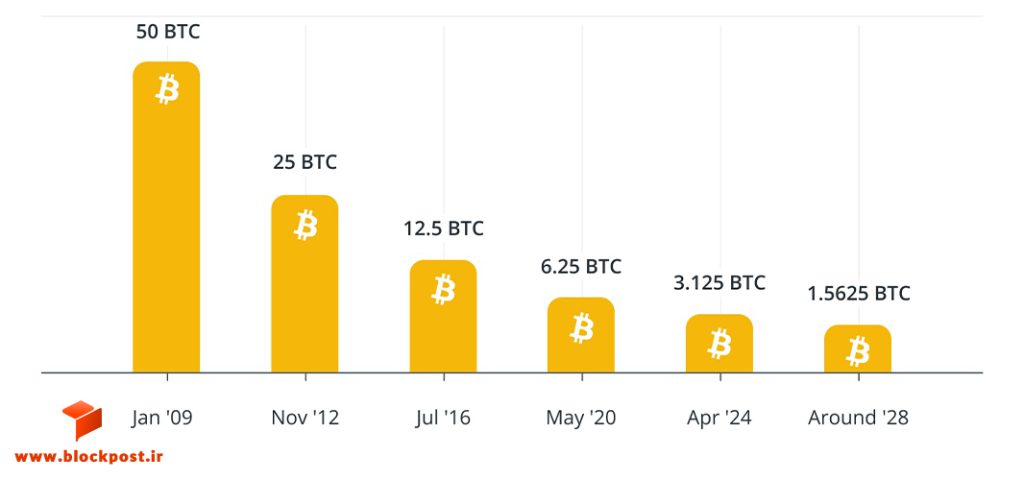Select the May '20 axis label
The width and height of the screenshot is (1024, 480).
[581, 418]
